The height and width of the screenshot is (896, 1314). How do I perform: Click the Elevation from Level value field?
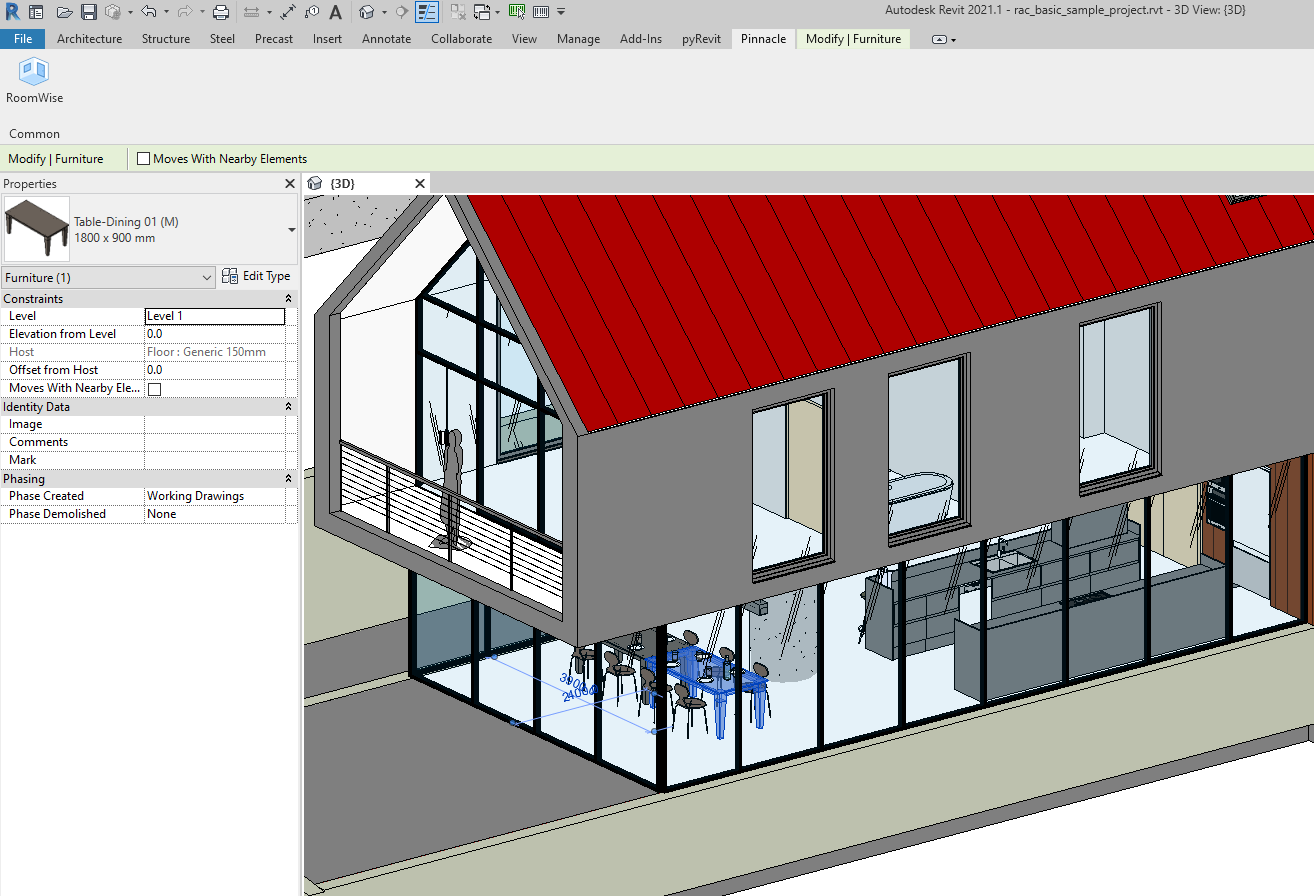pyautogui.click(x=215, y=334)
